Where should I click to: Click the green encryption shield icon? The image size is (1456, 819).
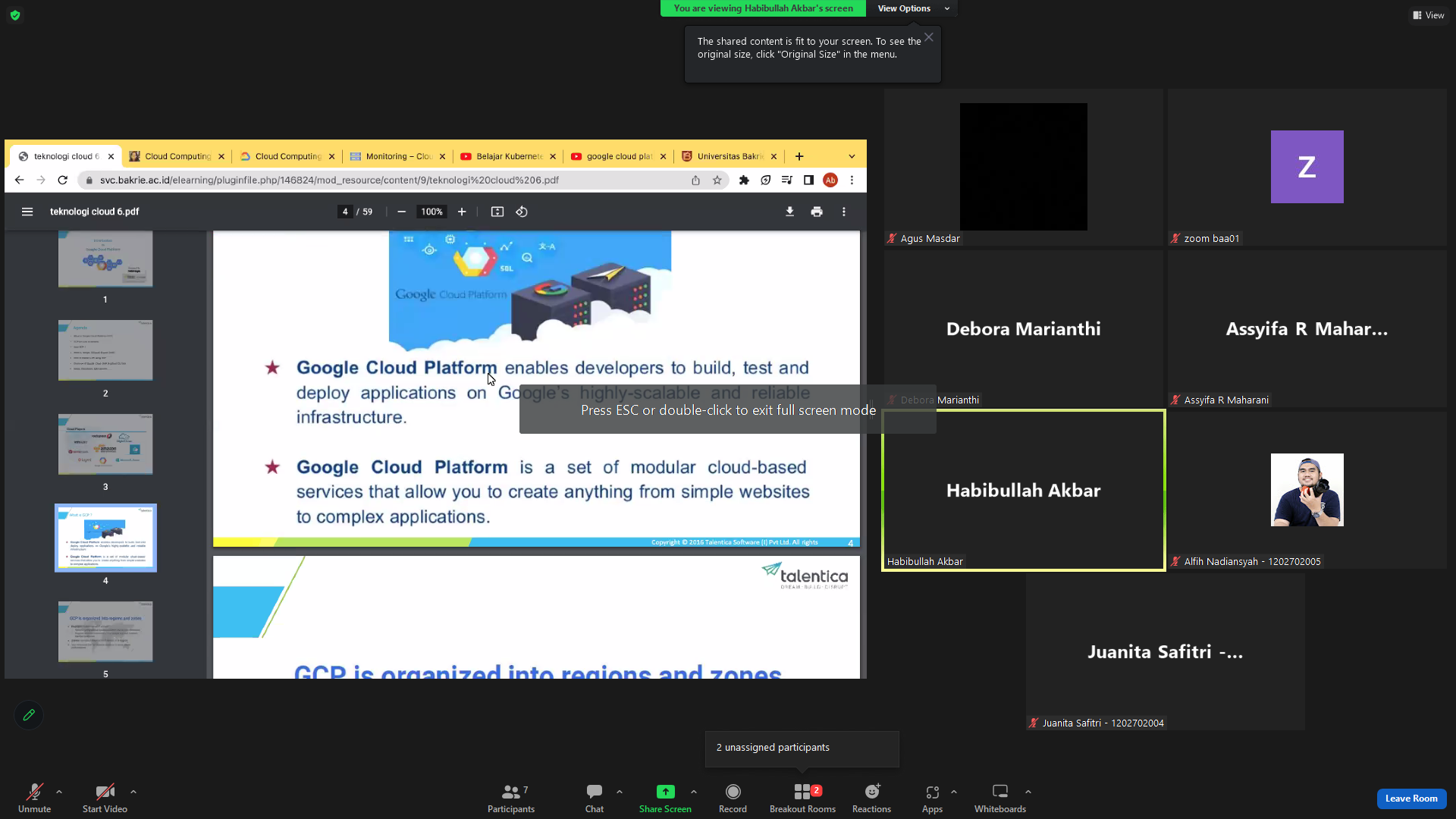pos(15,15)
